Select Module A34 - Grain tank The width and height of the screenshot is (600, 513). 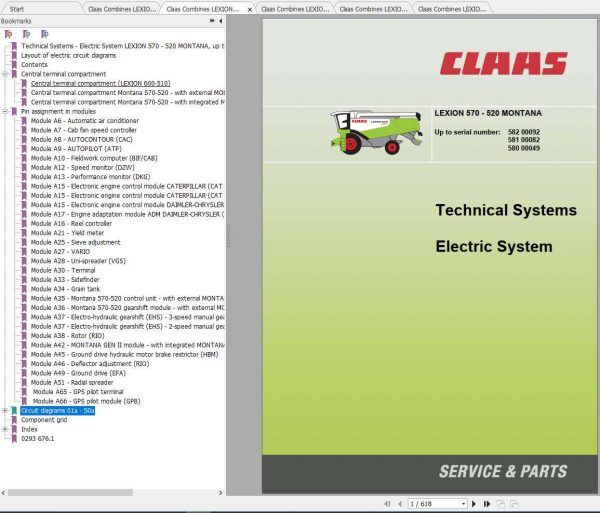click(65, 289)
